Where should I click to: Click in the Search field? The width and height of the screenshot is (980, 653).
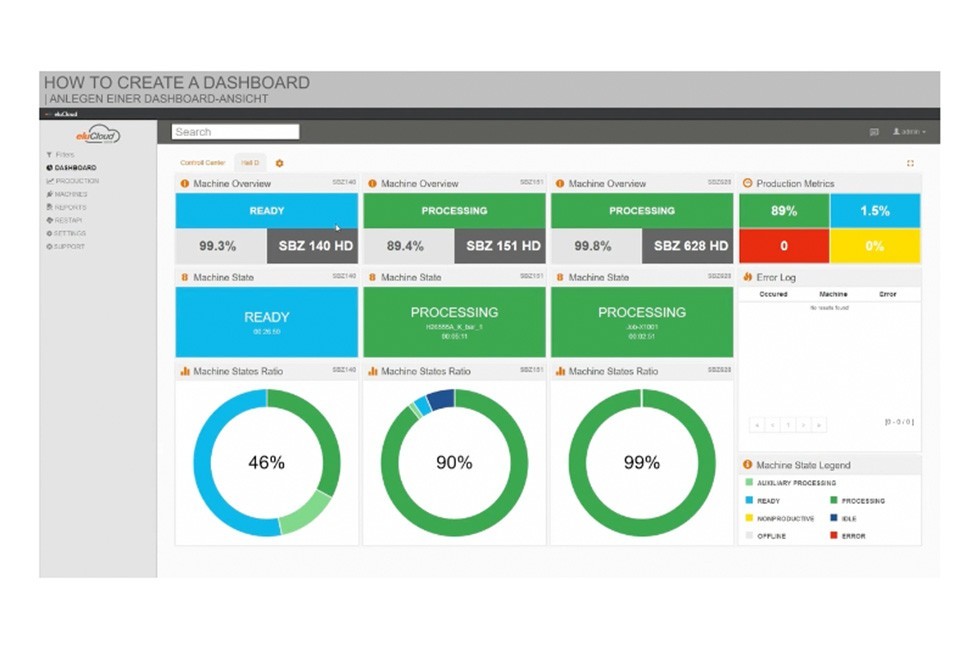pos(236,132)
